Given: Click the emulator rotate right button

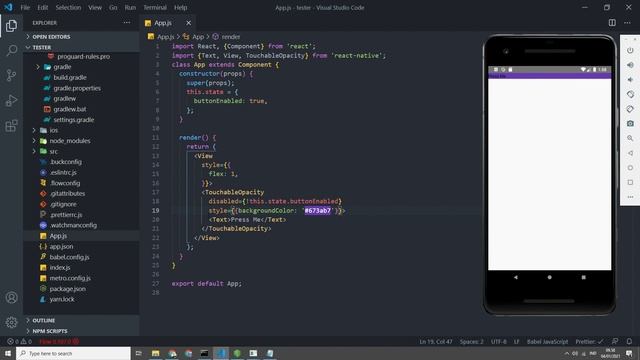Looking at the screenshot, I should tap(630, 109).
